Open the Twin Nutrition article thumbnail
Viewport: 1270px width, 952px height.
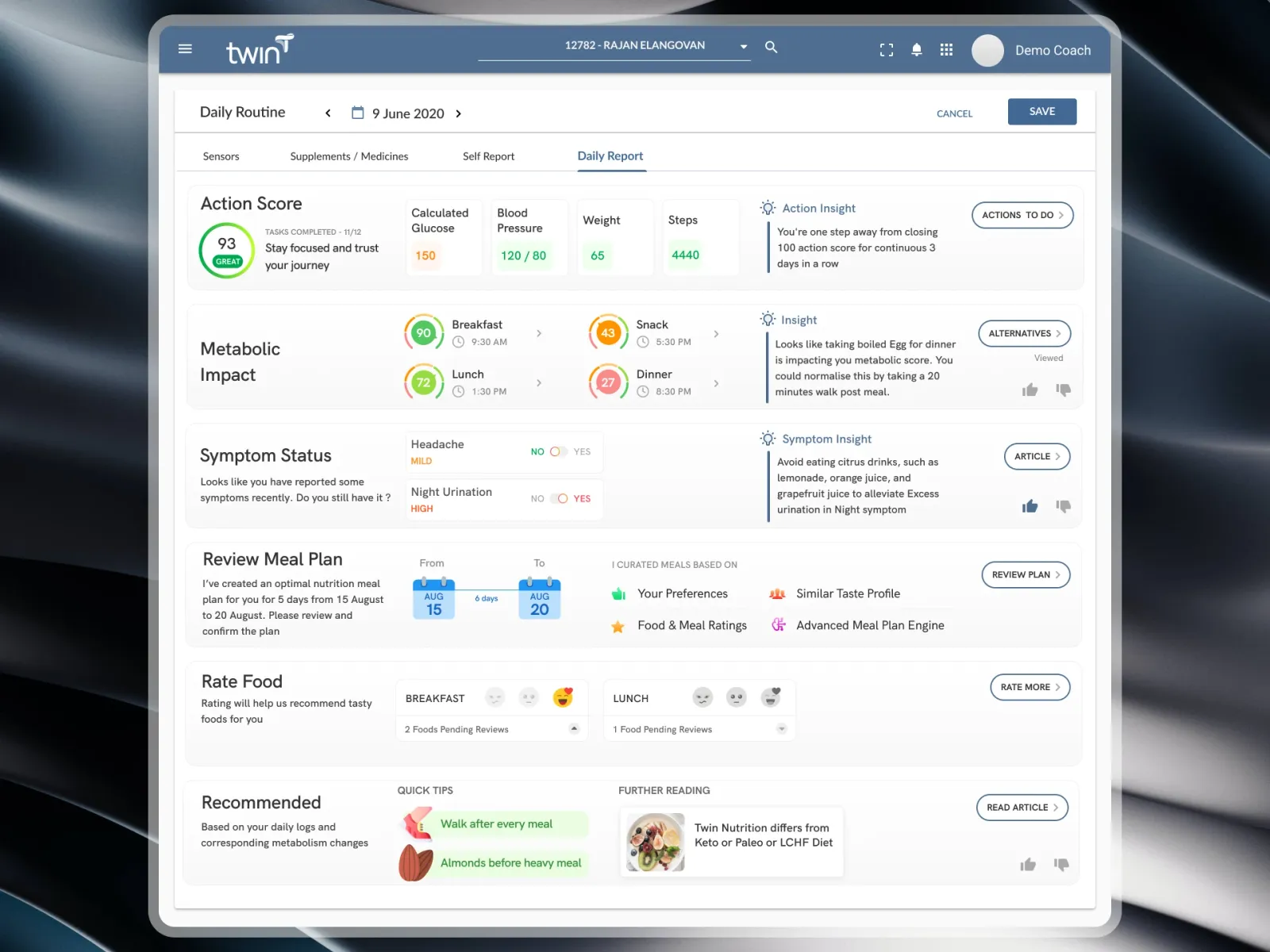pyautogui.click(x=656, y=843)
